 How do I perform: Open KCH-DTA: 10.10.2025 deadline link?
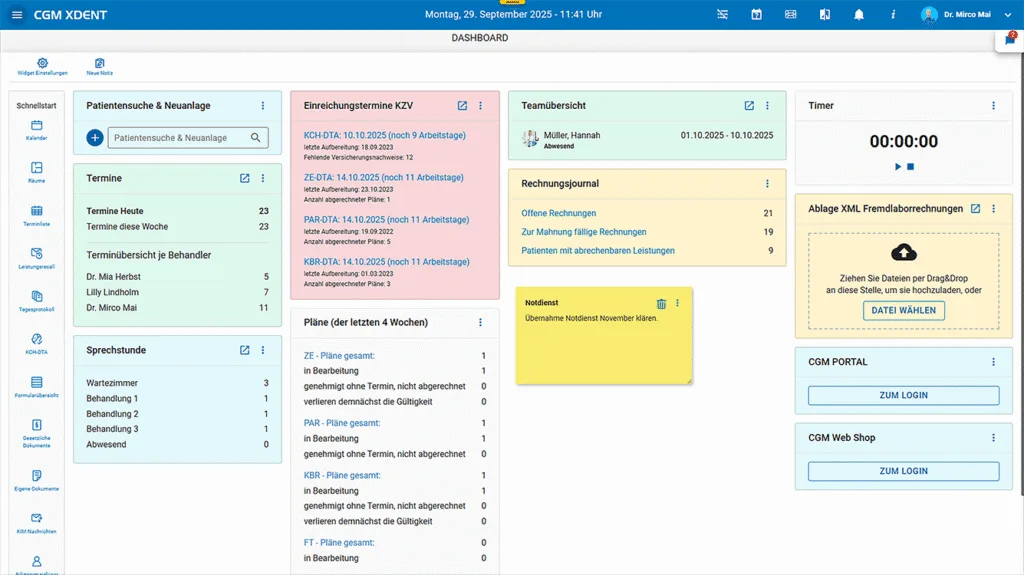click(x=384, y=135)
